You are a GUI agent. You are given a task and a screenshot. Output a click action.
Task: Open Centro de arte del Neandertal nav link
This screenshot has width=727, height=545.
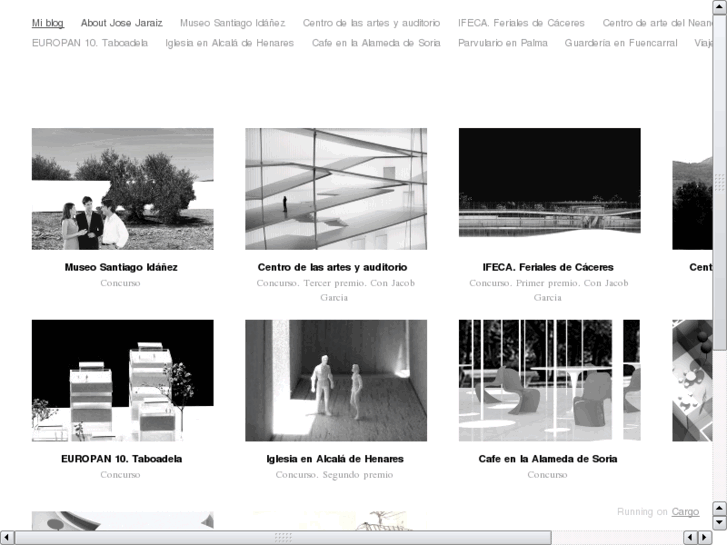click(657, 23)
